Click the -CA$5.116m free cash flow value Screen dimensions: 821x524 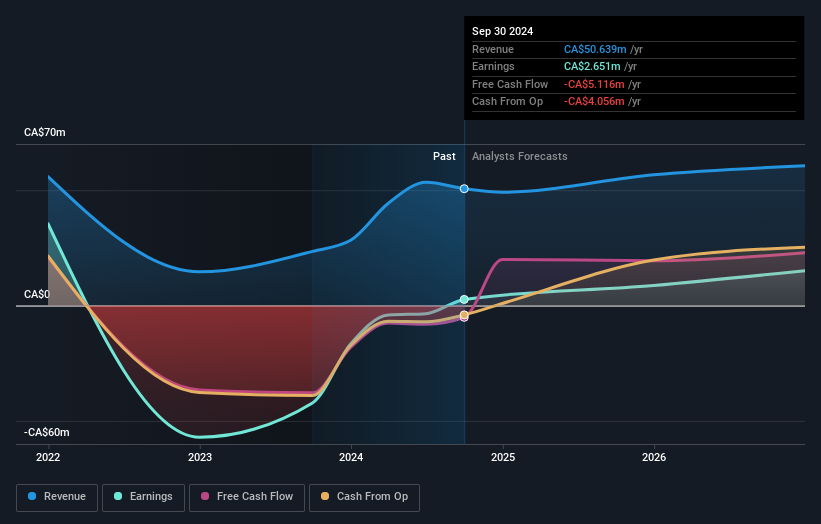click(594, 84)
